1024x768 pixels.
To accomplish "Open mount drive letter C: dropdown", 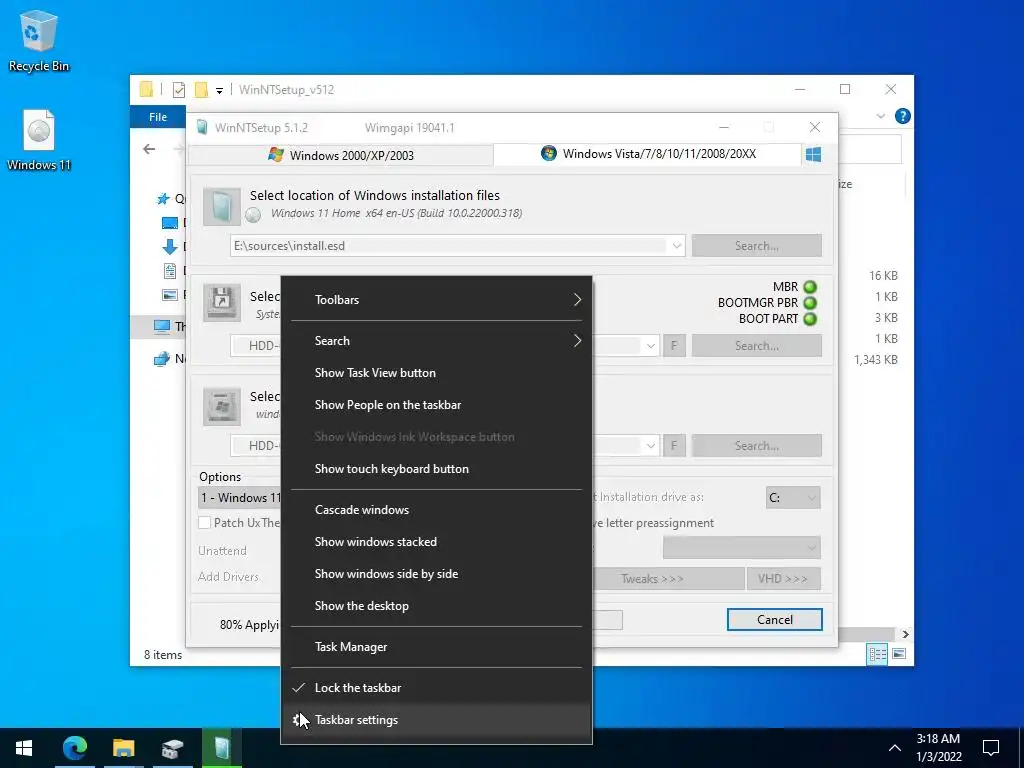I will pos(793,498).
